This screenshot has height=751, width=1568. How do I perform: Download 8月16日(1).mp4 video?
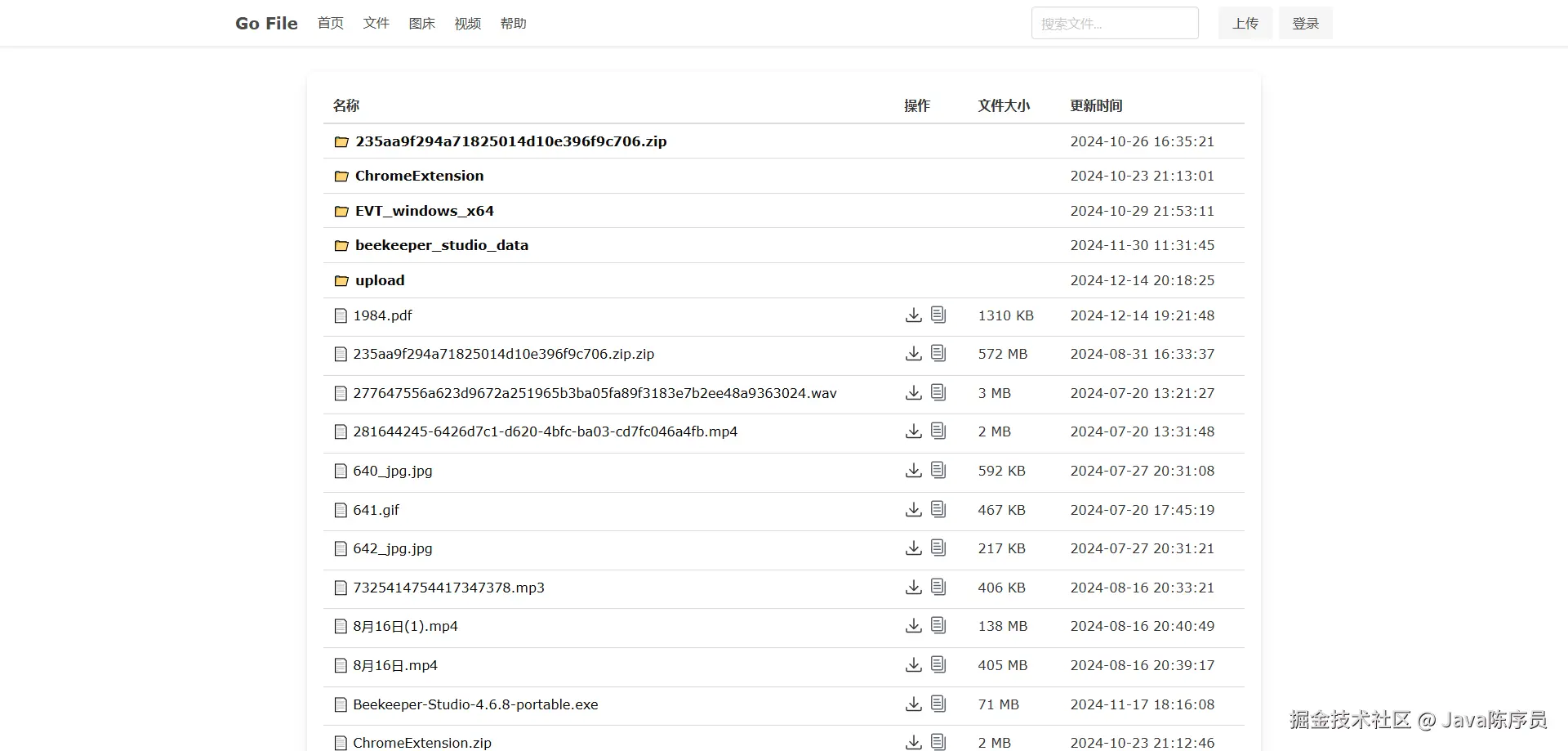click(x=913, y=626)
